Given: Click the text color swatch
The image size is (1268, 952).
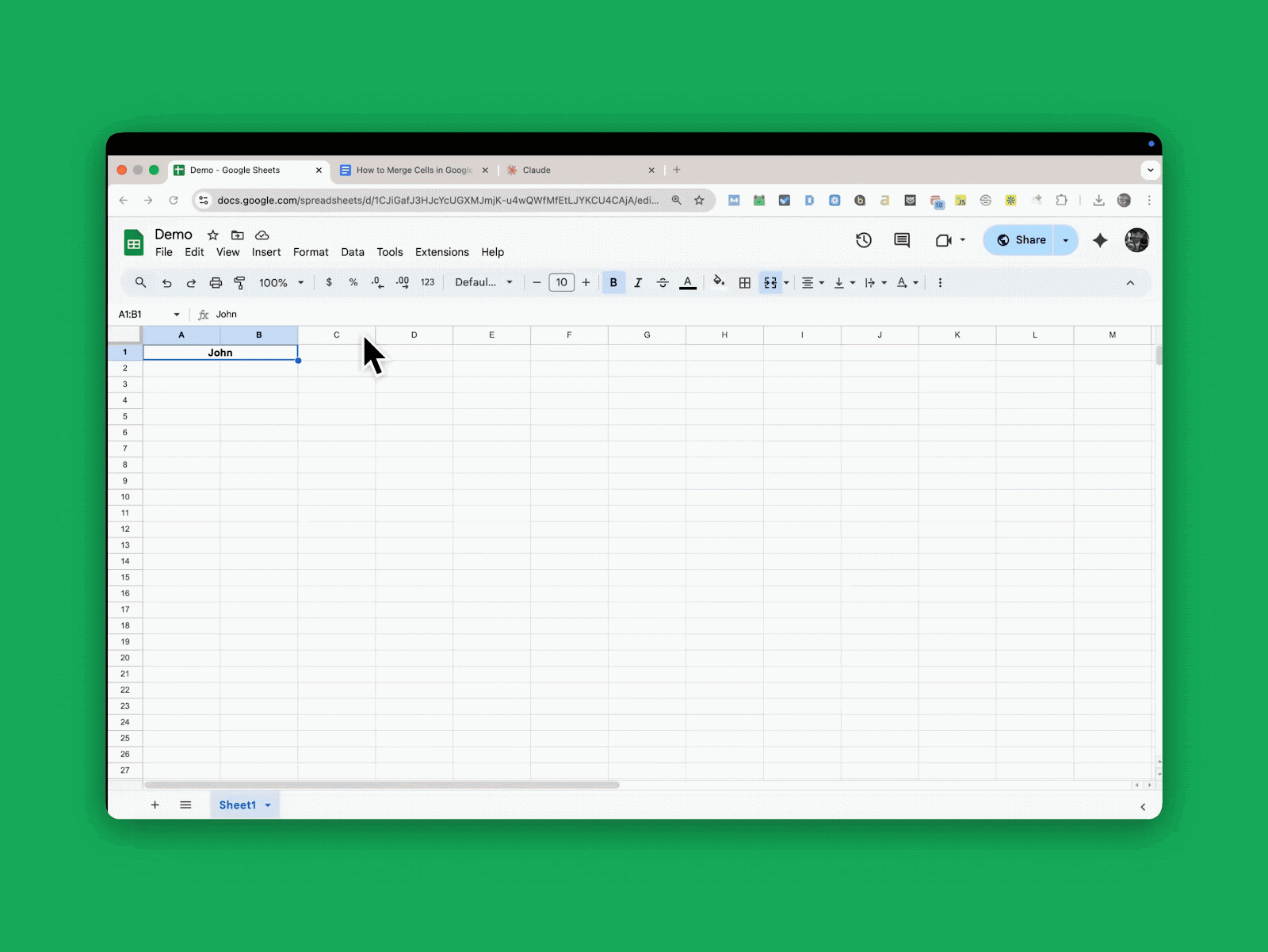Looking at the screenshot, I should tap(688, 282).
